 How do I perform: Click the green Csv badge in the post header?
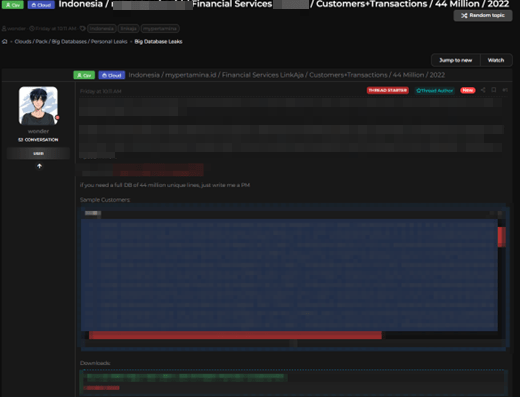point(84,75)
